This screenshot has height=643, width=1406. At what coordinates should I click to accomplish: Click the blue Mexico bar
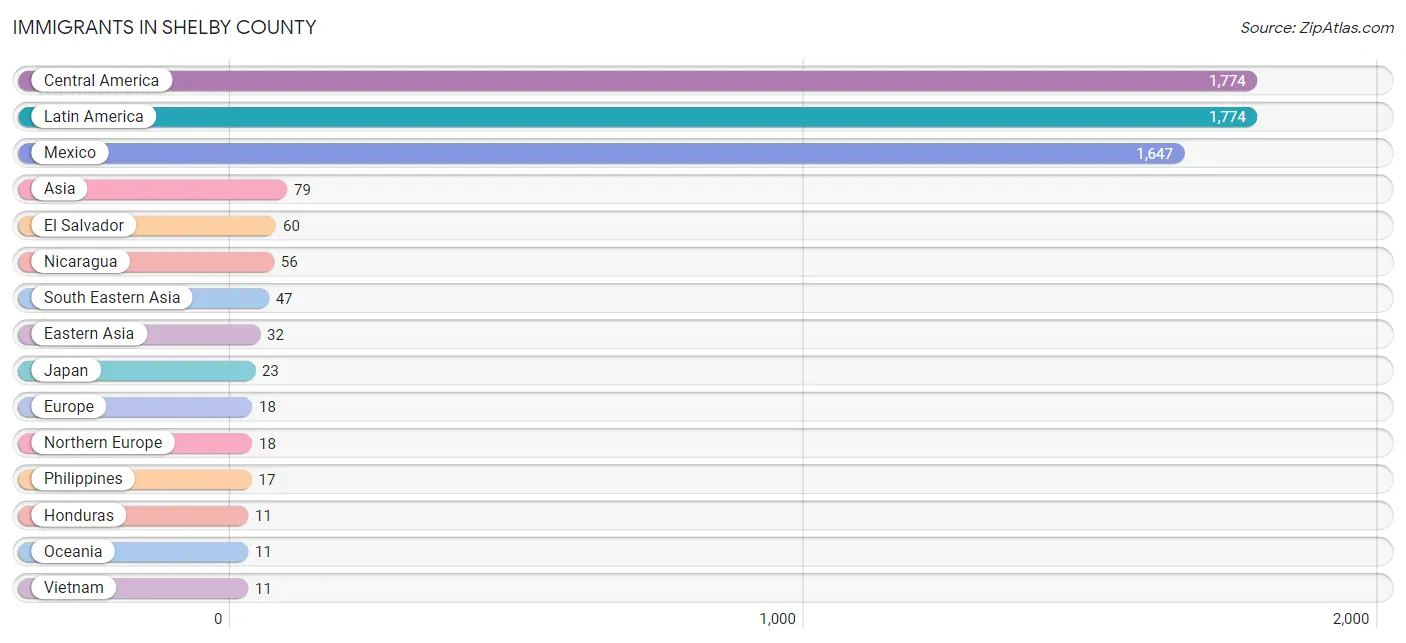pos(601,153)
